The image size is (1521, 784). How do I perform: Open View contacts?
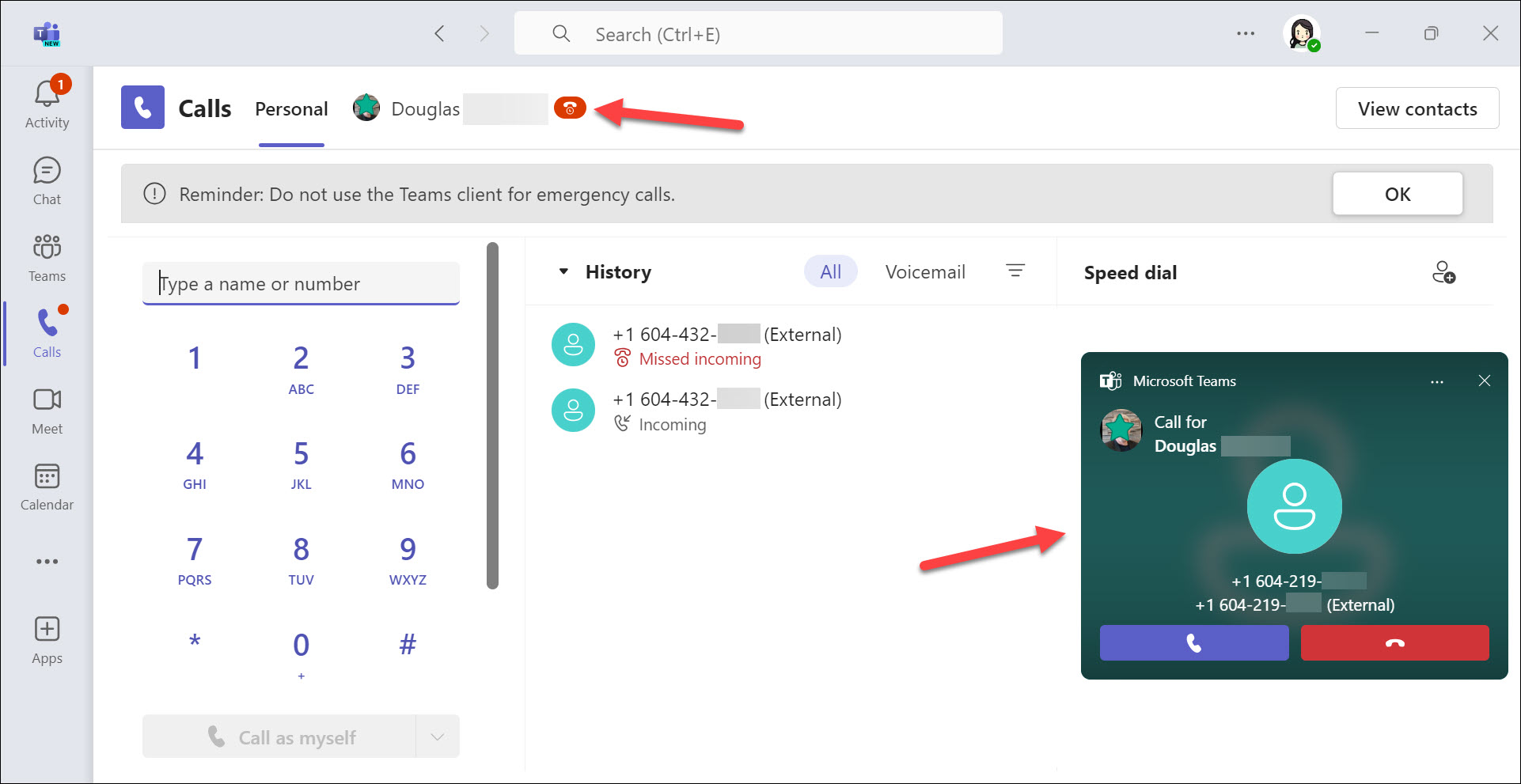(x=1417, y=108)
